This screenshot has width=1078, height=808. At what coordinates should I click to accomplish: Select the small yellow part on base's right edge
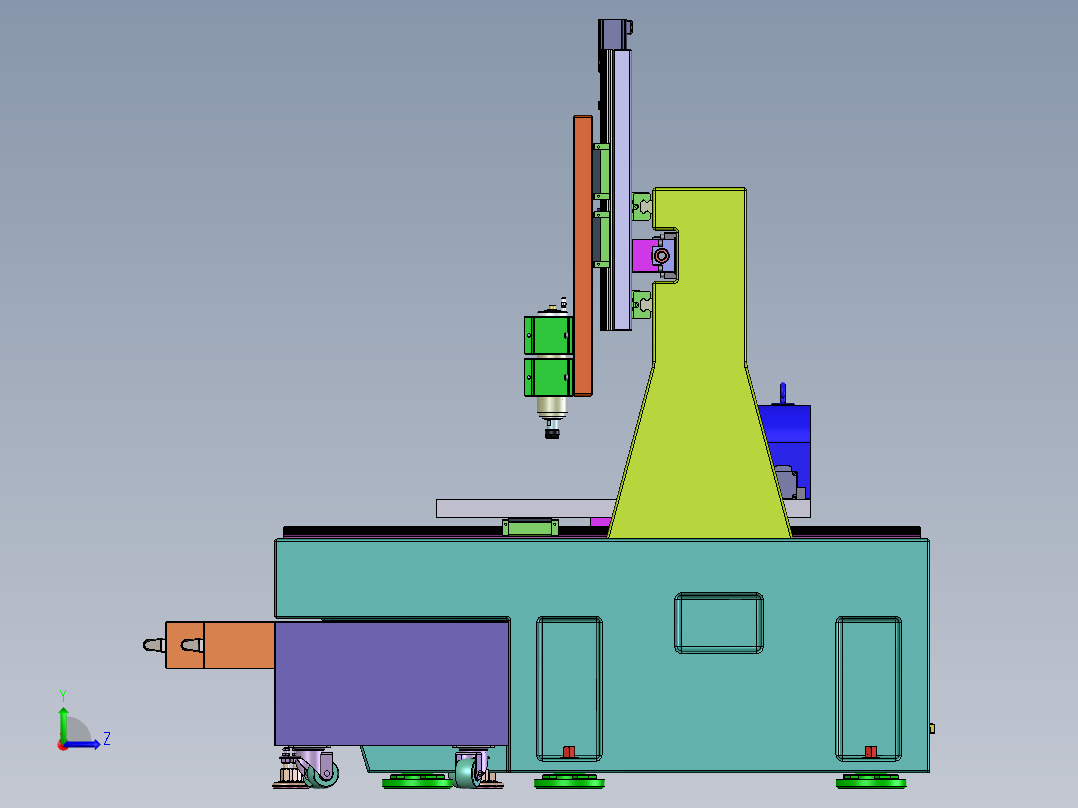click(x=932, y=728)
